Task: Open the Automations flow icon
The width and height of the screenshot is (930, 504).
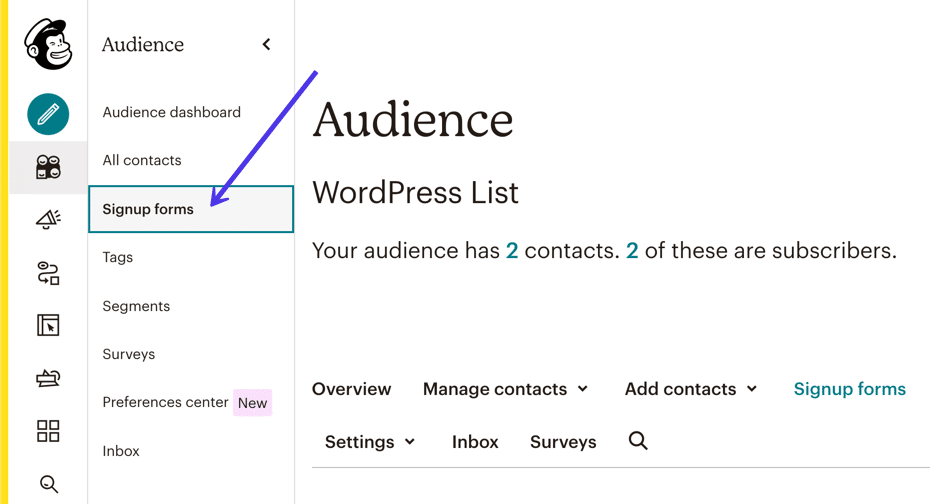Action: click(x=48, y=273)
